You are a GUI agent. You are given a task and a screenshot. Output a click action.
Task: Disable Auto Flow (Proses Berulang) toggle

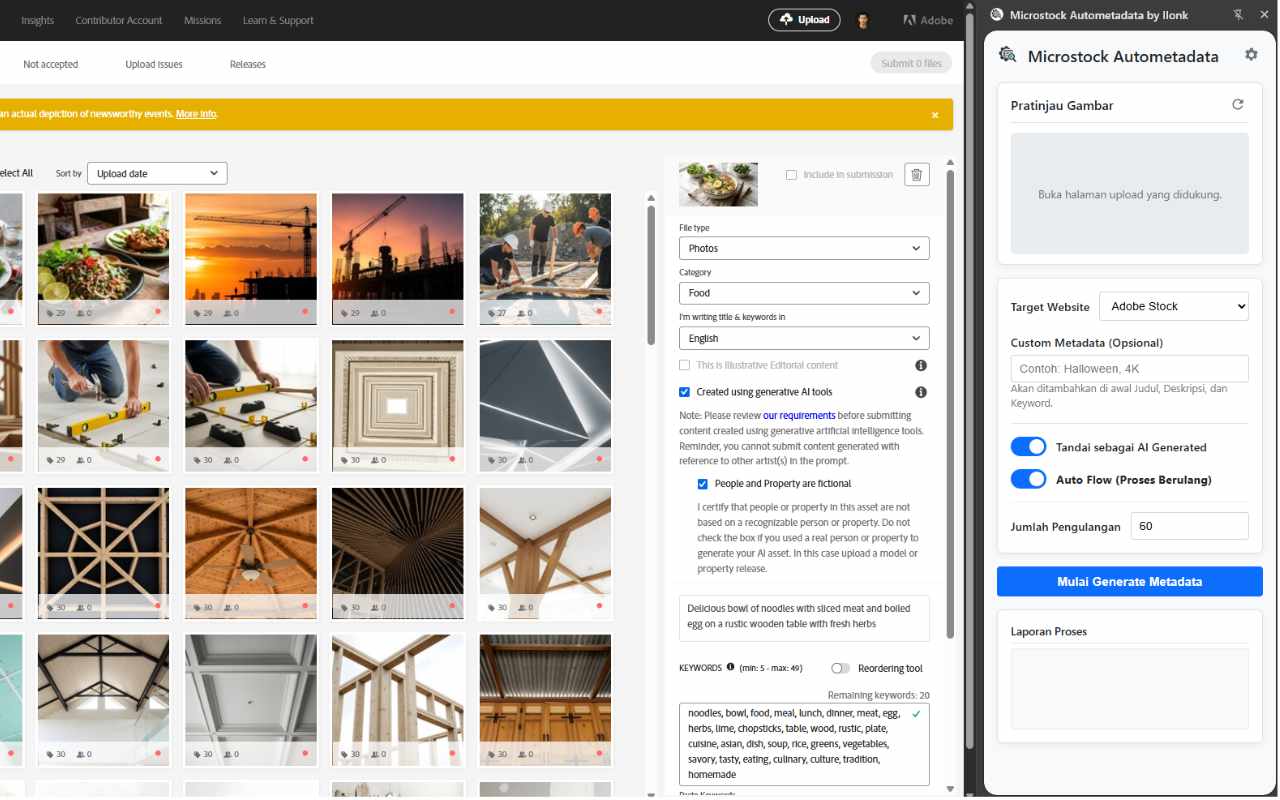pos(1028,479)
